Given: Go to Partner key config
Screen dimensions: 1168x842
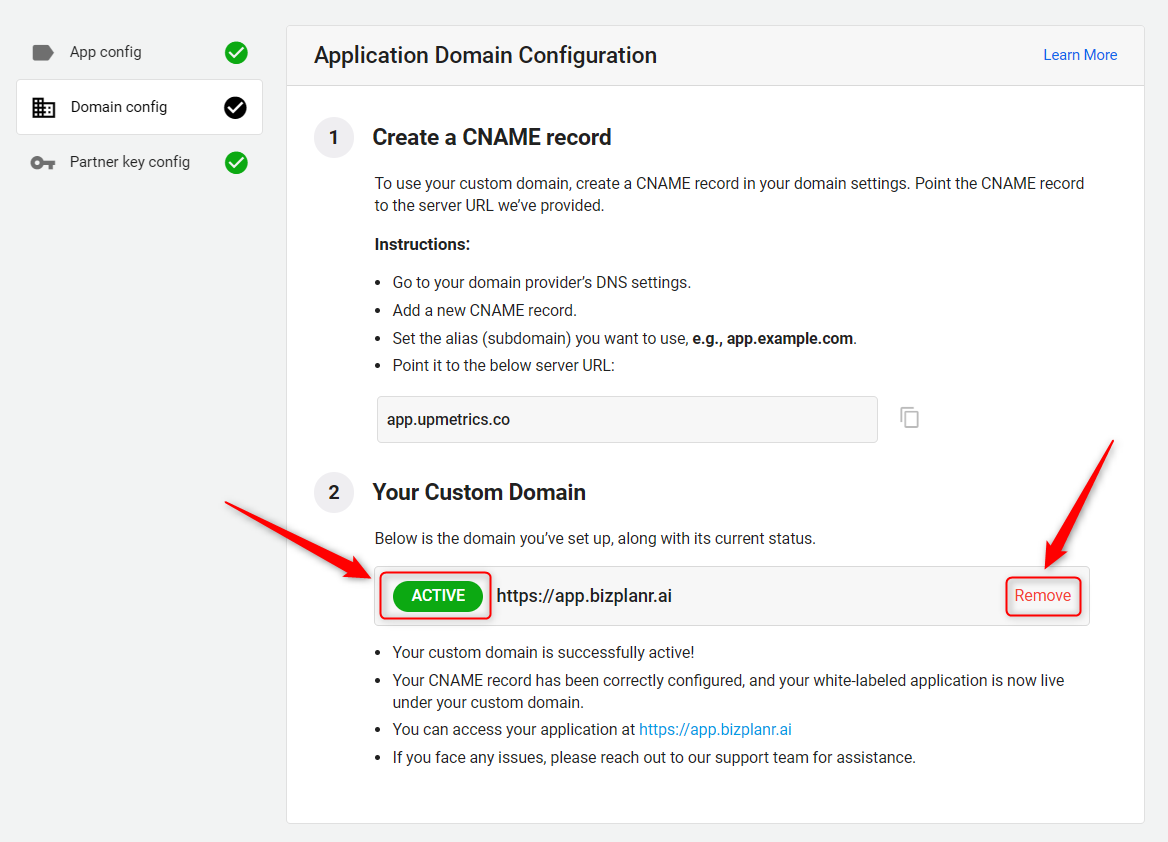Looking at the screenshot, I should tap(139, 162).
